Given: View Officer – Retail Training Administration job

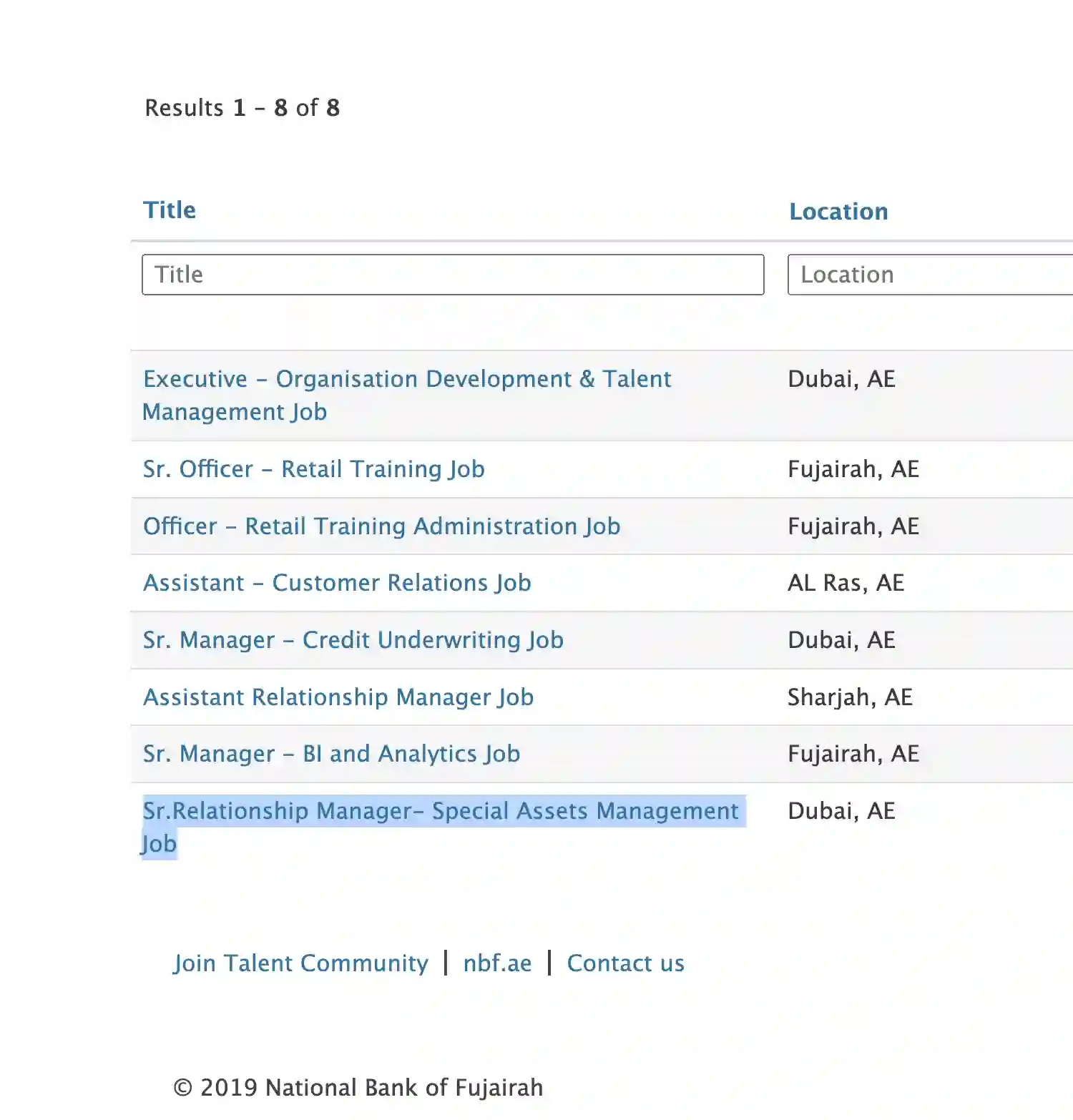Looking at the screenshot, I should click(381, 526).
